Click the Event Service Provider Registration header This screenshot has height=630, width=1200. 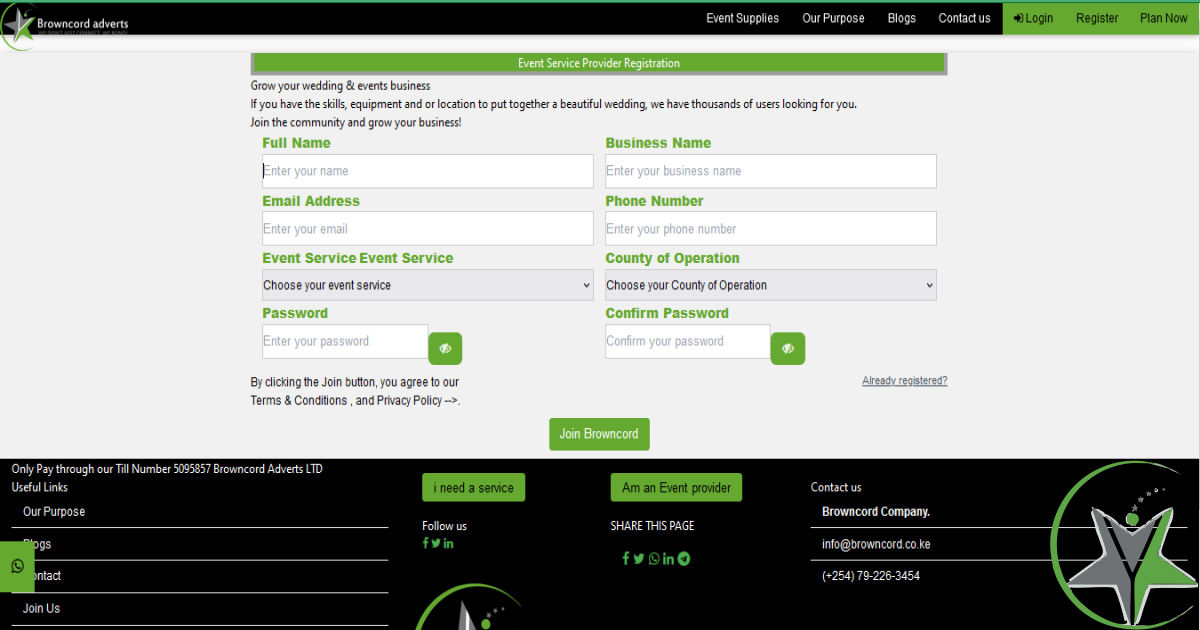(x=599, y=63)
